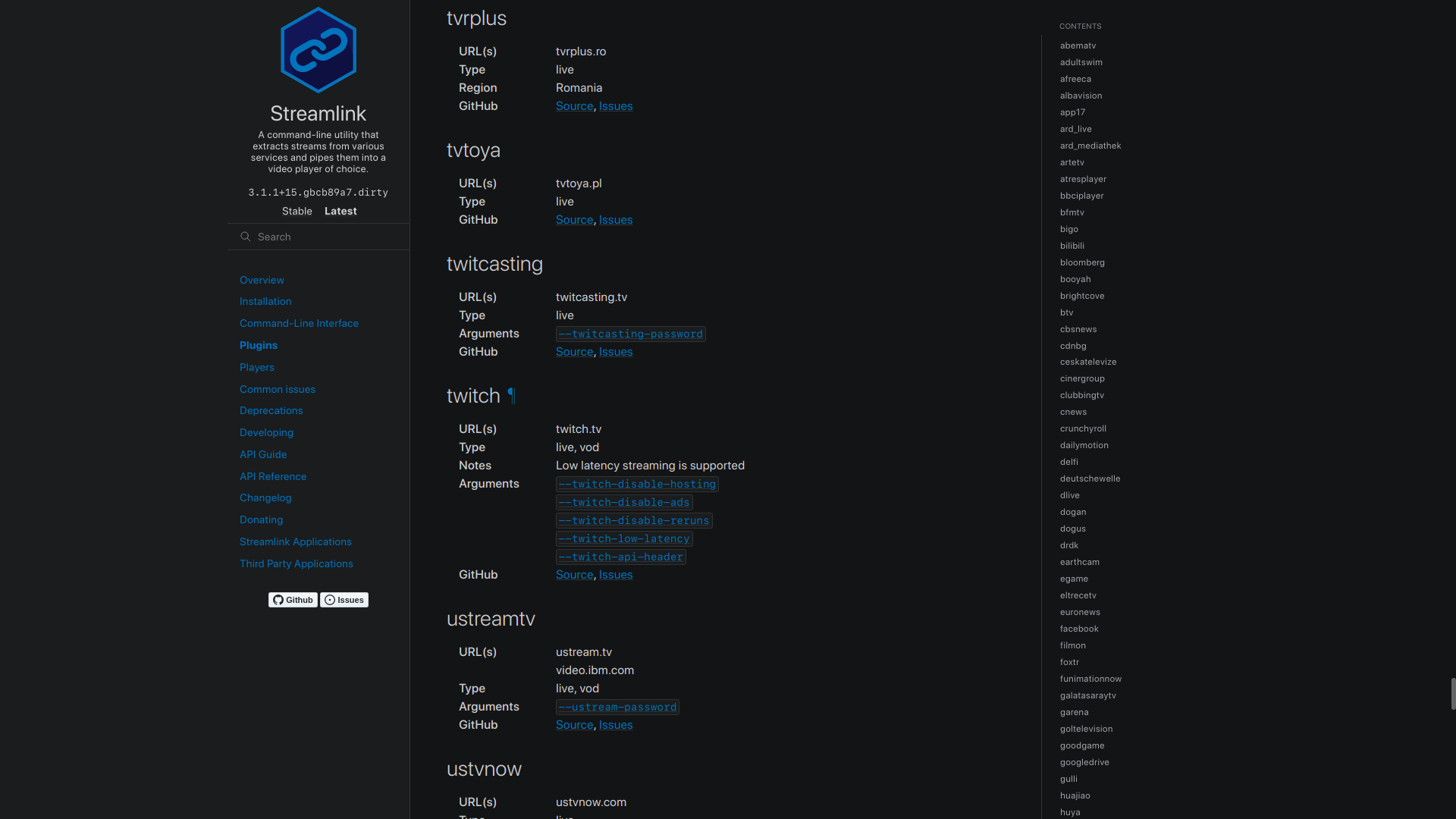Follow the --twitcasting-password argument link

coord(631,334)
